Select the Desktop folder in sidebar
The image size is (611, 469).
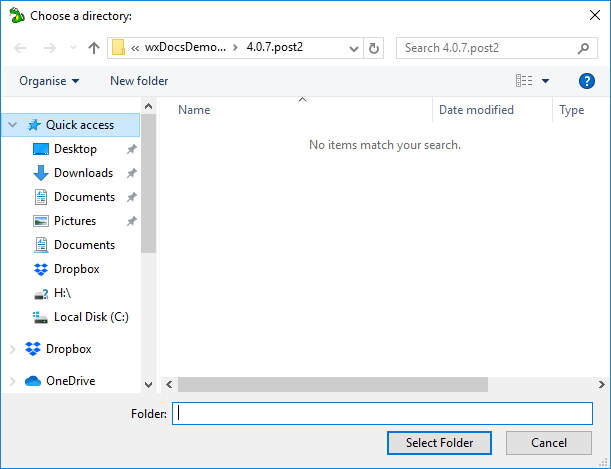coord(75,149)
